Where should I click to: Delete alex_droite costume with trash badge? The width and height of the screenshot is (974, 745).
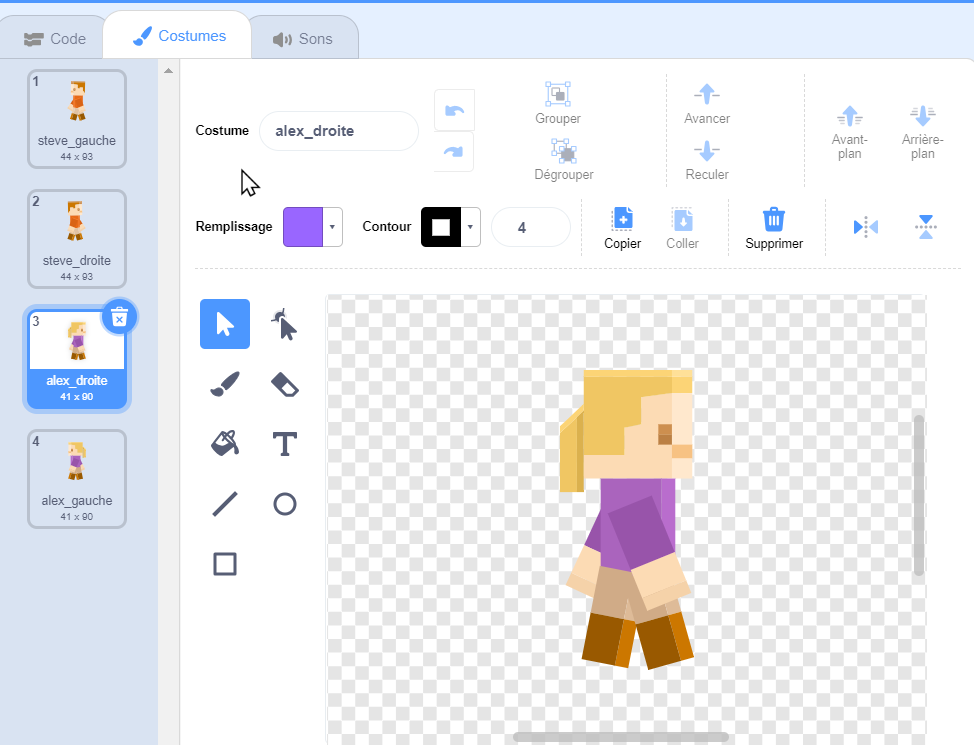119,318
